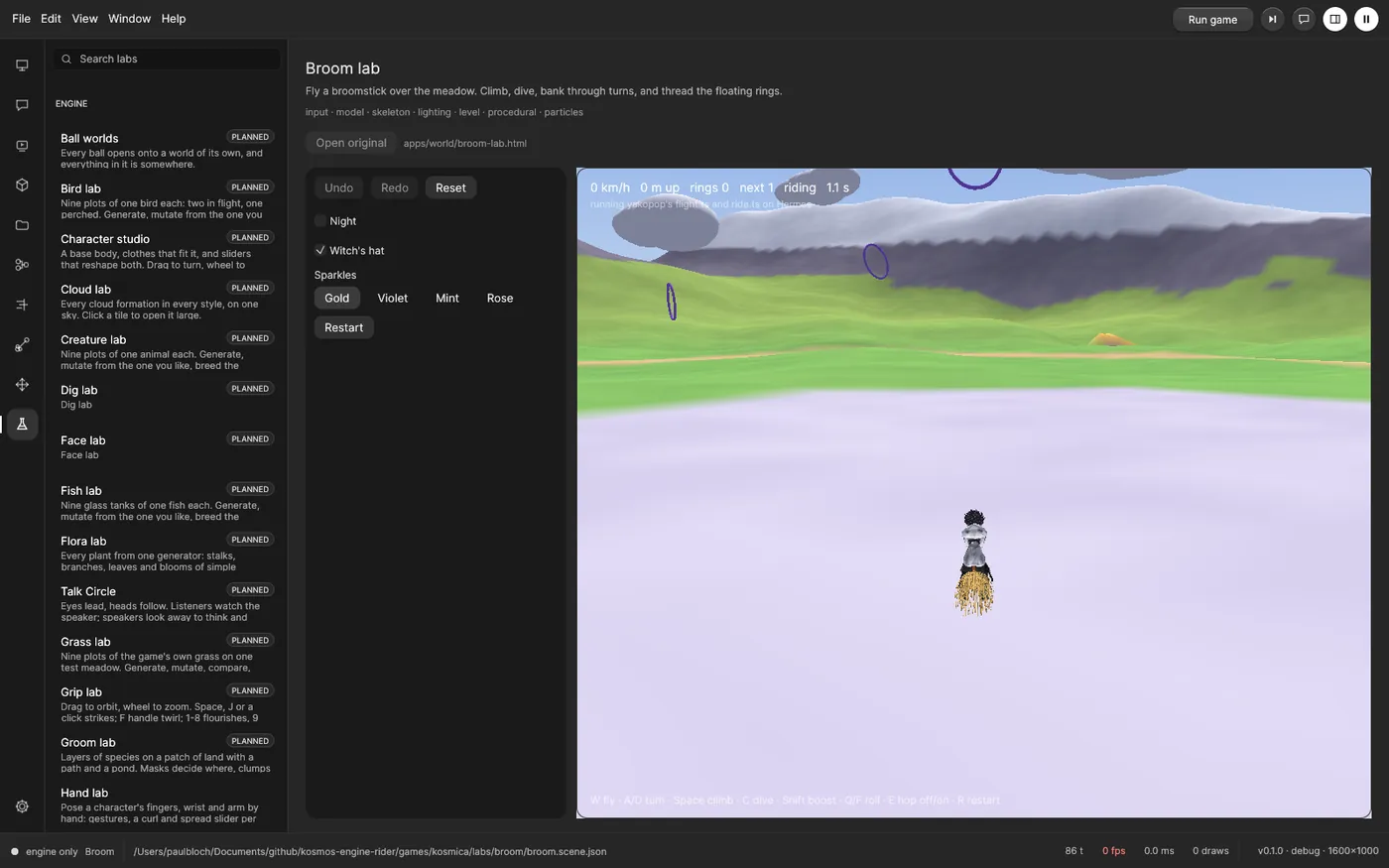Open the Edit menu
The height and width of the screenshot is (868, 1389).
[51, 19]
